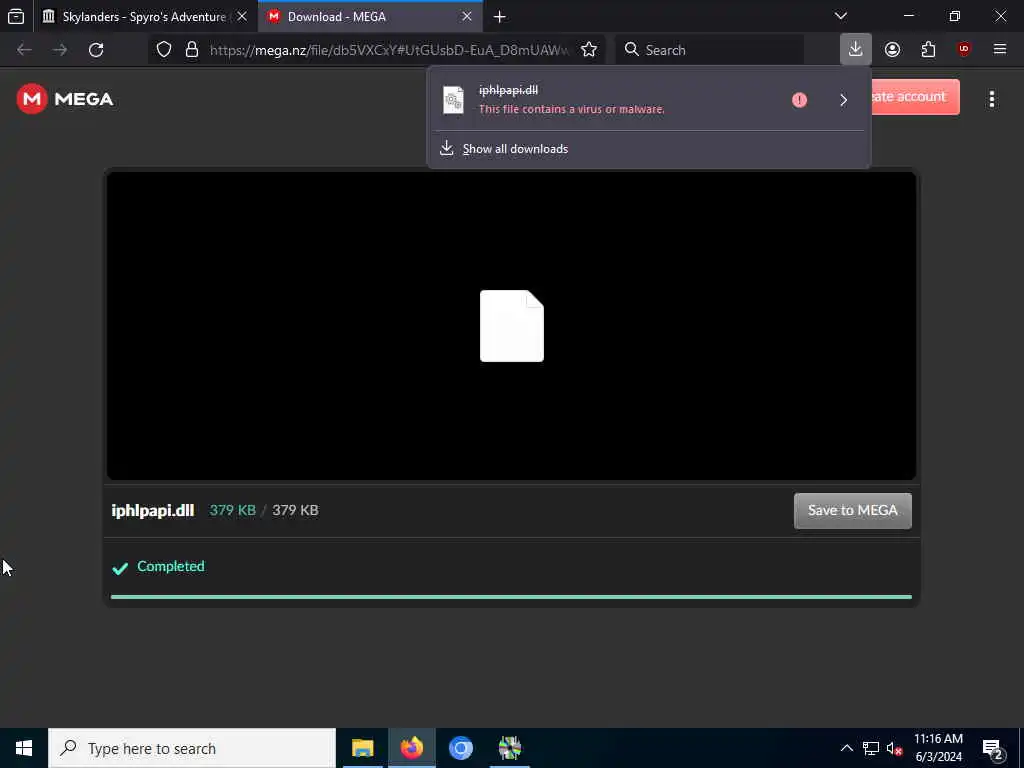Click the muted volume tray icon
The height and width of the screenshot is (768, 1024).
[x=894, y=748]
